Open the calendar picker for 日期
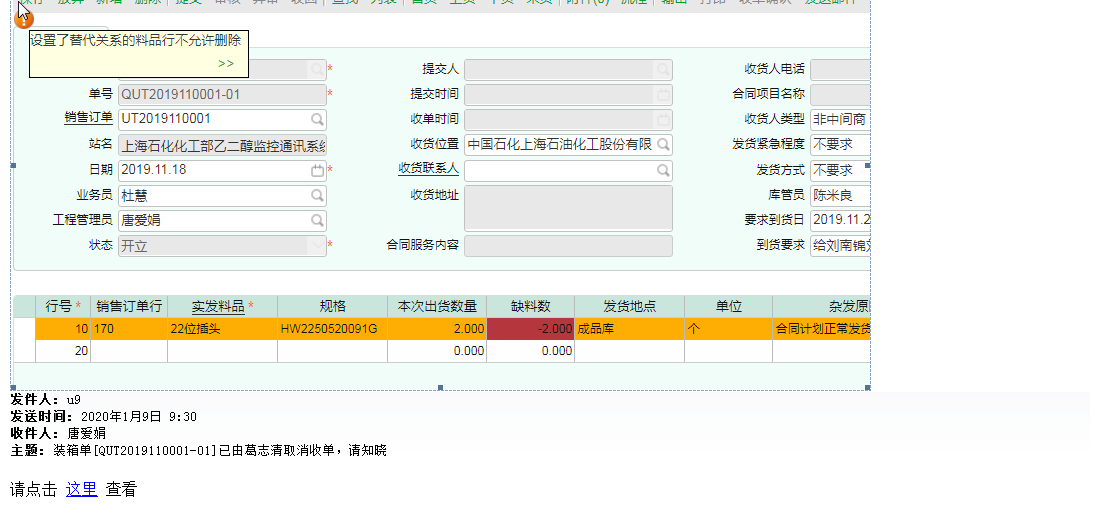Image resolution: width=1100 pixels, height=530 pixels. click(x=317, y=170)
